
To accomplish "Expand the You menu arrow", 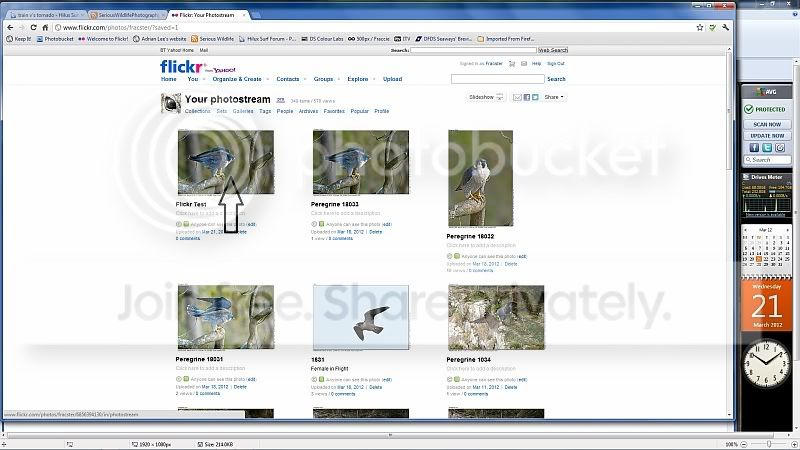I will [x=203, y=80].
